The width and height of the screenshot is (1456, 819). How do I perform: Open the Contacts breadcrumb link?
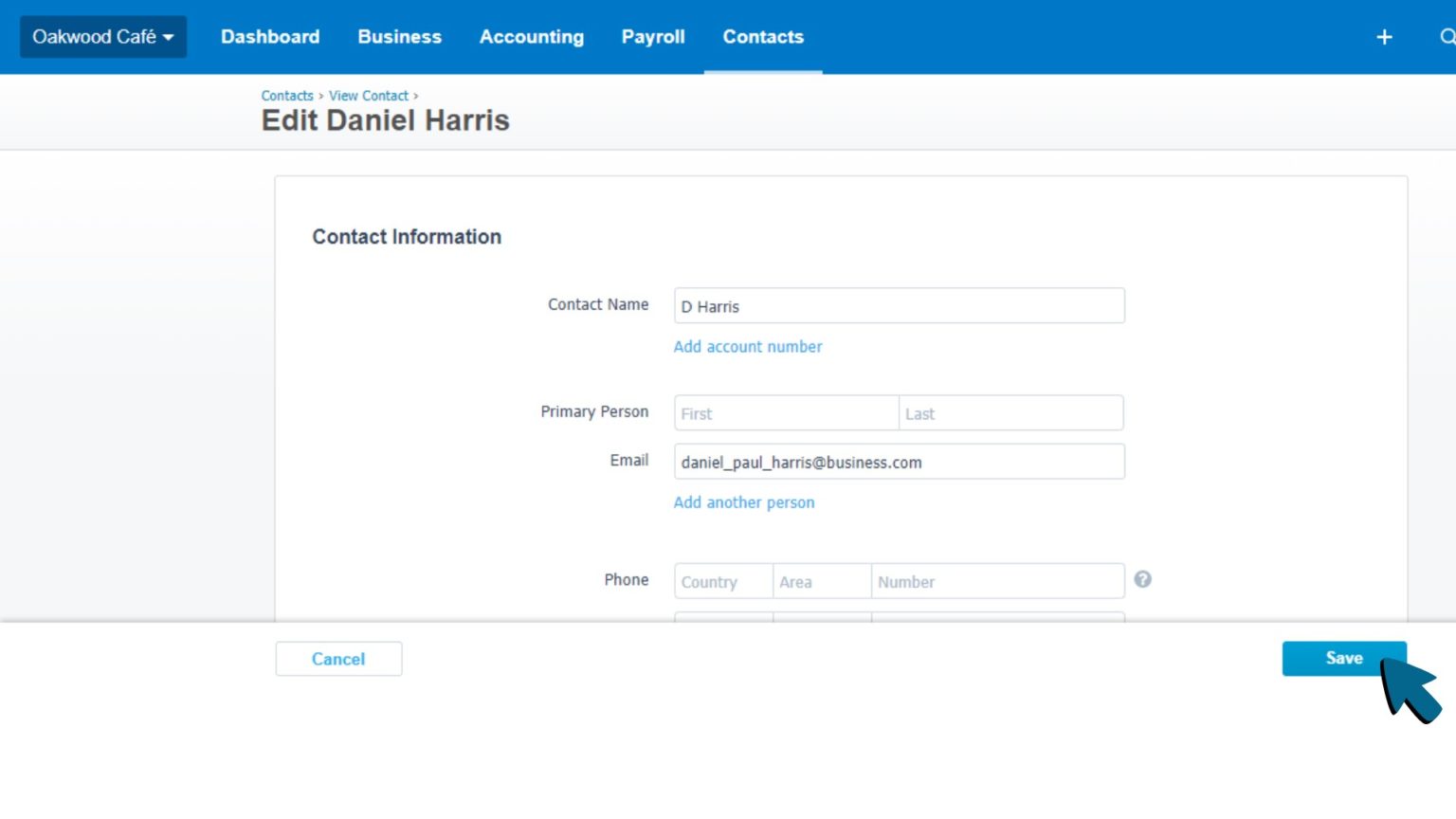(x=287, y=95)
